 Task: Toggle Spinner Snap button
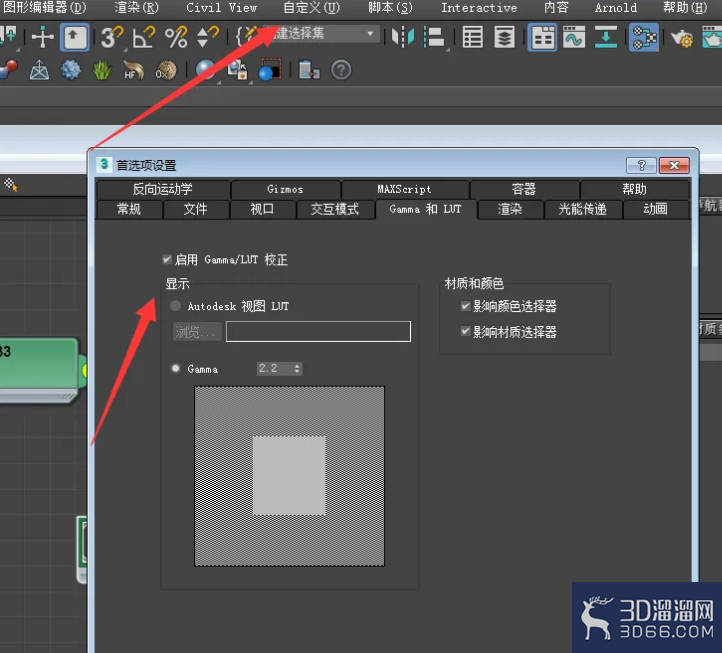(x=207, y=37)
